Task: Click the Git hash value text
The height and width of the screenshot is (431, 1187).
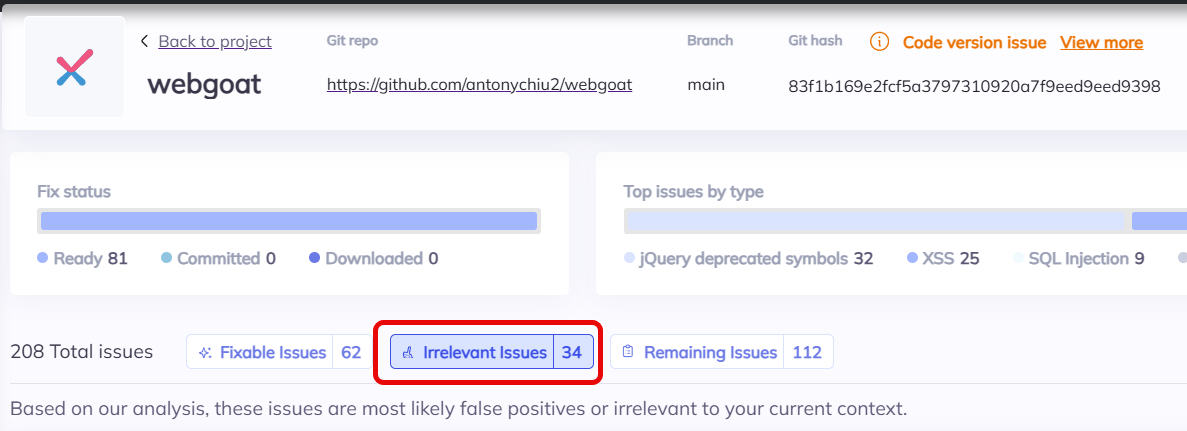Action: pos(974,86)
